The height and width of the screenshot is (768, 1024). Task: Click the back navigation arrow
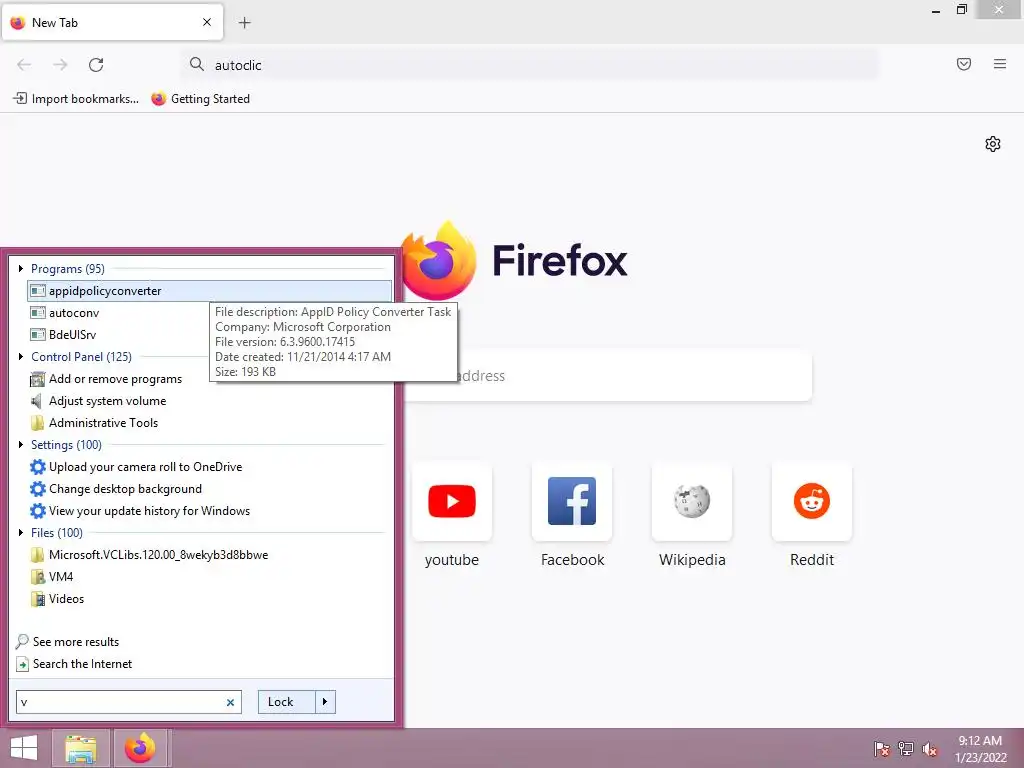click(24, 65)
